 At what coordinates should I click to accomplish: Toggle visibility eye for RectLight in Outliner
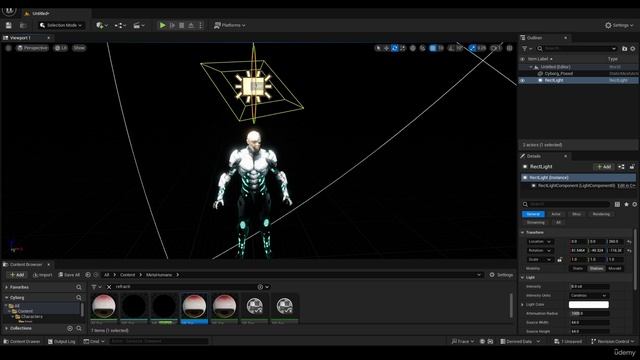[522, 80]
